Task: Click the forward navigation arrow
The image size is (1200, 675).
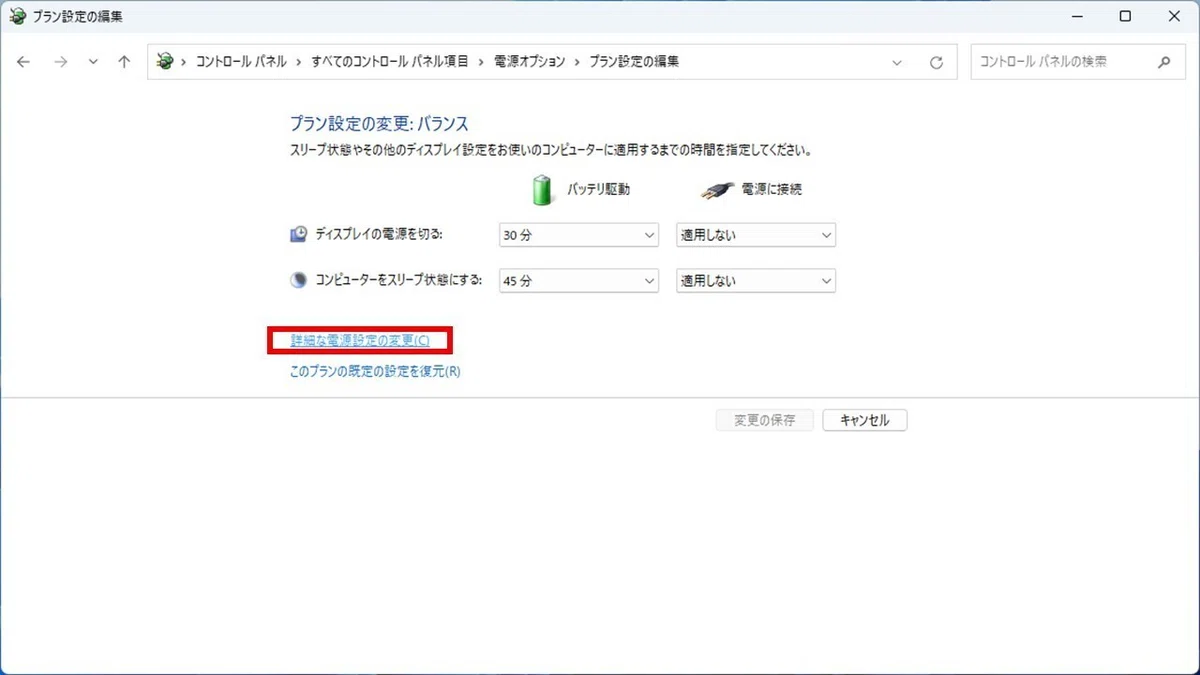Action: pyautogui.click(x=60, y=62)
